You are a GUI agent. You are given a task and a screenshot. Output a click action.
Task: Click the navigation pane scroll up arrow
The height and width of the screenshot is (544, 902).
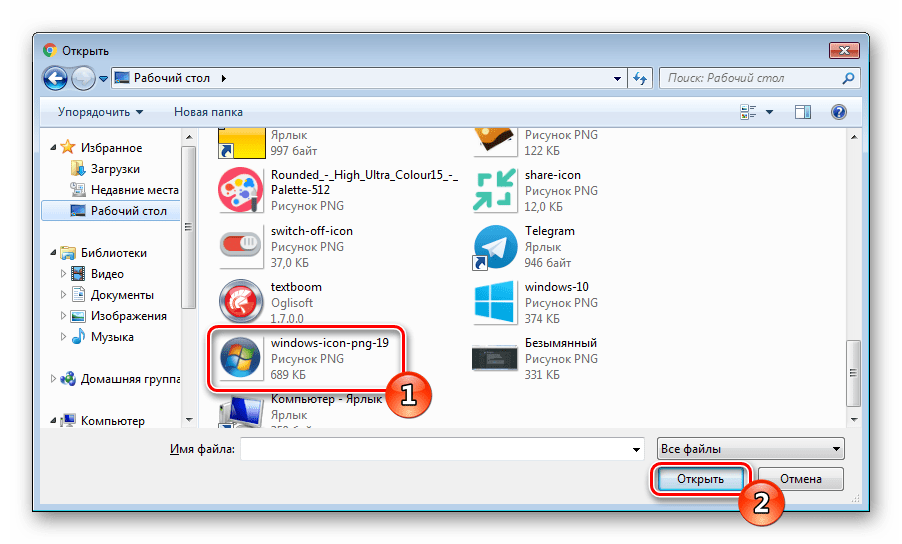pyautogui.click(x=189, y=137)
